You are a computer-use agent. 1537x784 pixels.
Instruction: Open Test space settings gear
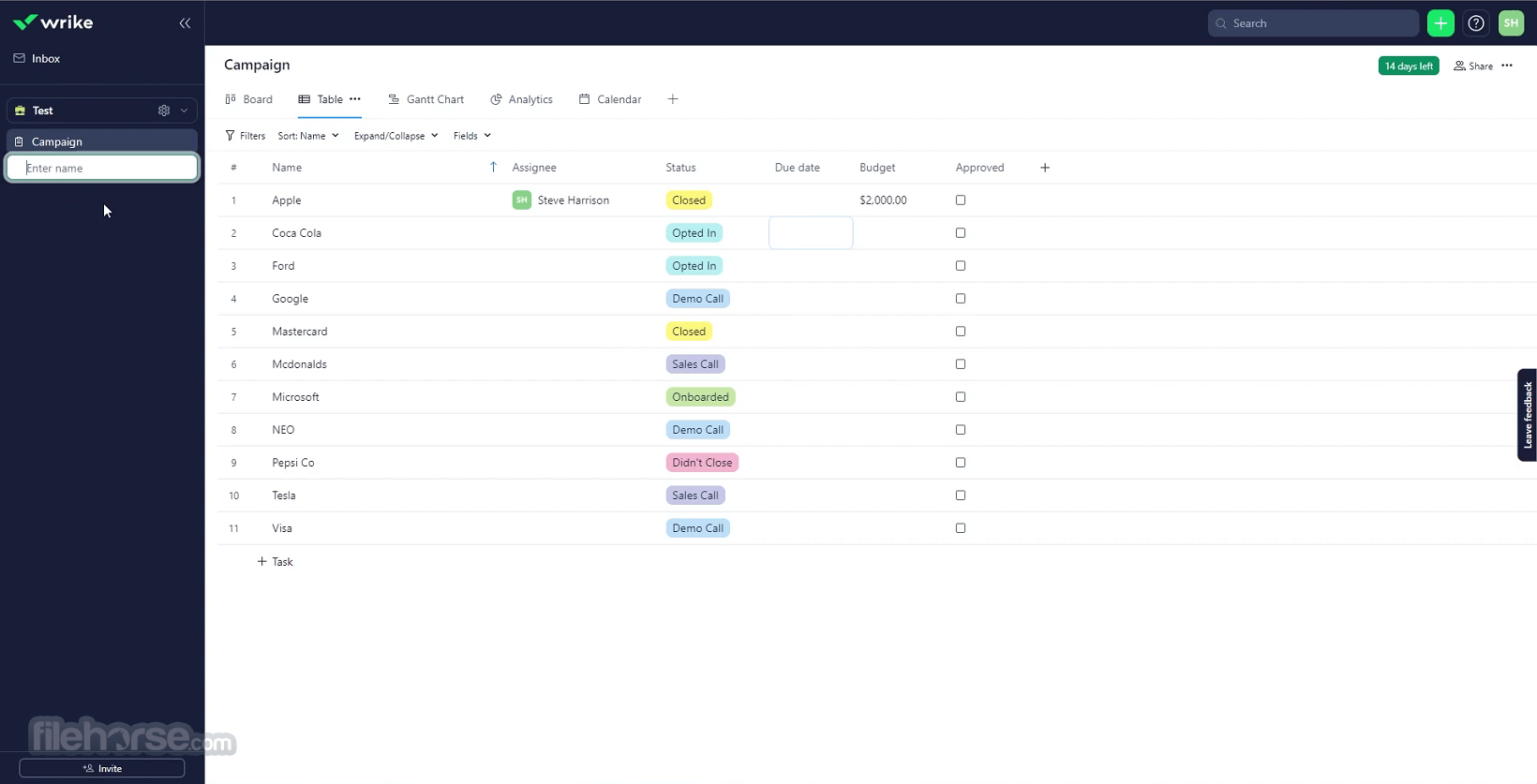164,111
